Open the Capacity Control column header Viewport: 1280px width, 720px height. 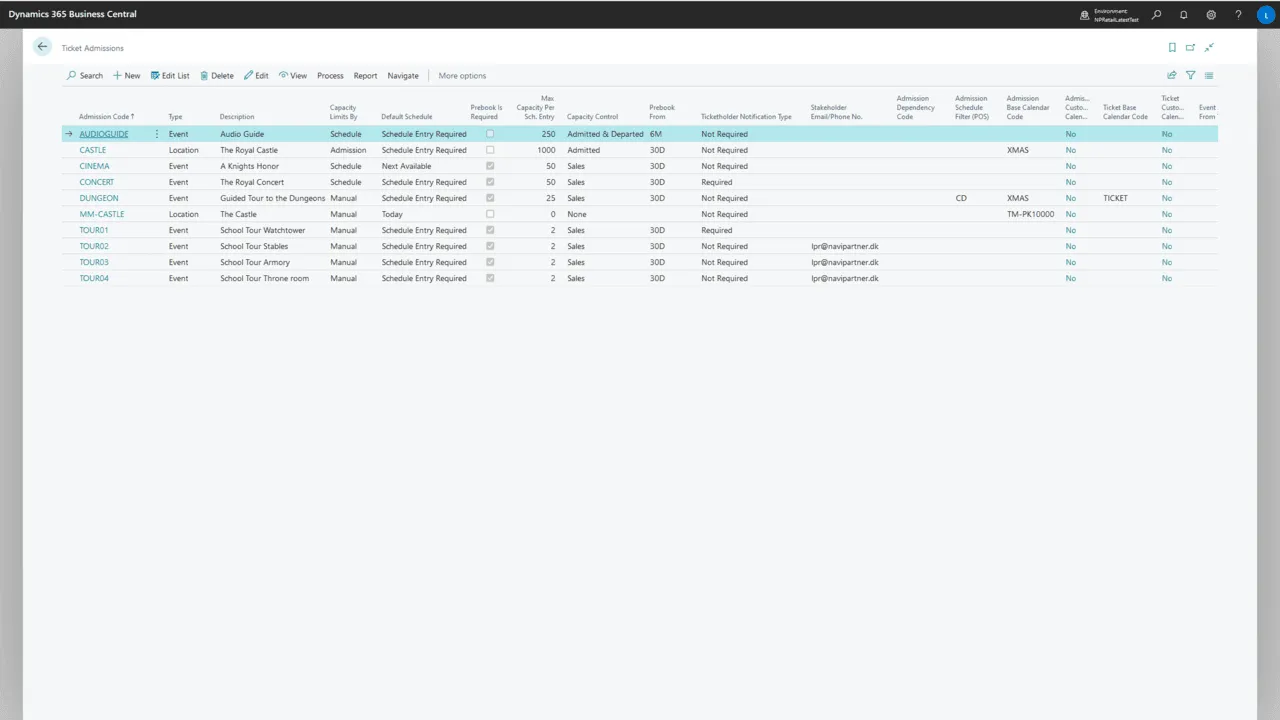pos(592,117)
